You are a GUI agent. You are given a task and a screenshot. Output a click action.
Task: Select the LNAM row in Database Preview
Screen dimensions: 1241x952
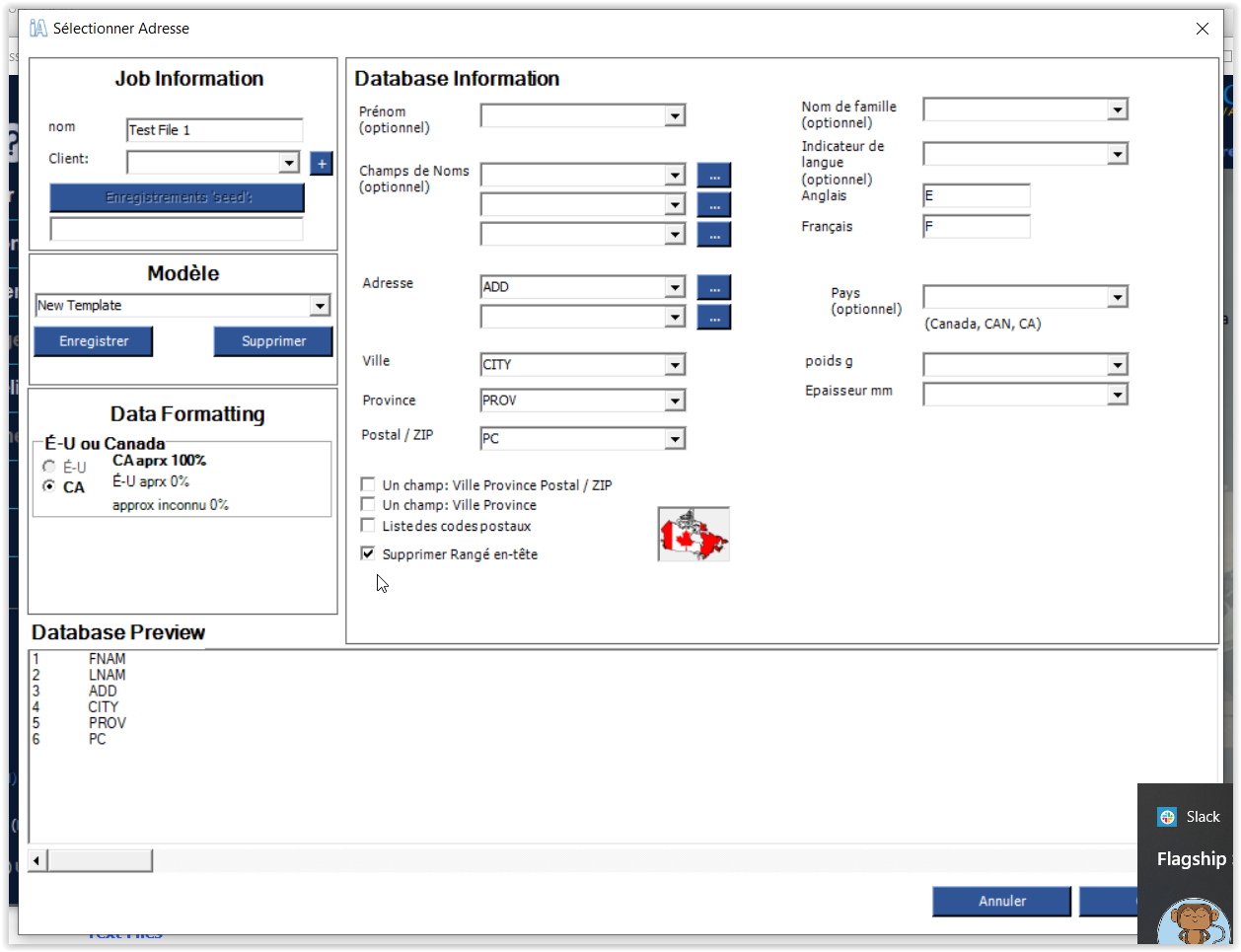tap(107, 676)
